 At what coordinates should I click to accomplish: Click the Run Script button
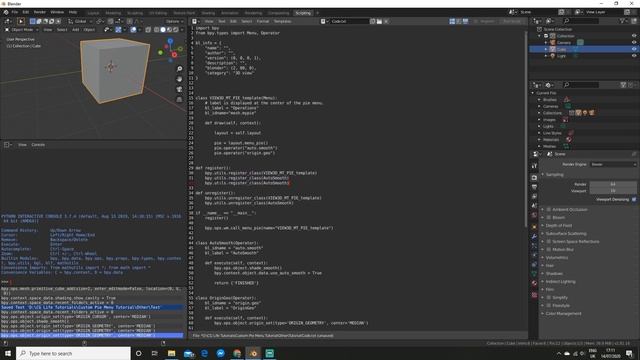pos(511,21)
